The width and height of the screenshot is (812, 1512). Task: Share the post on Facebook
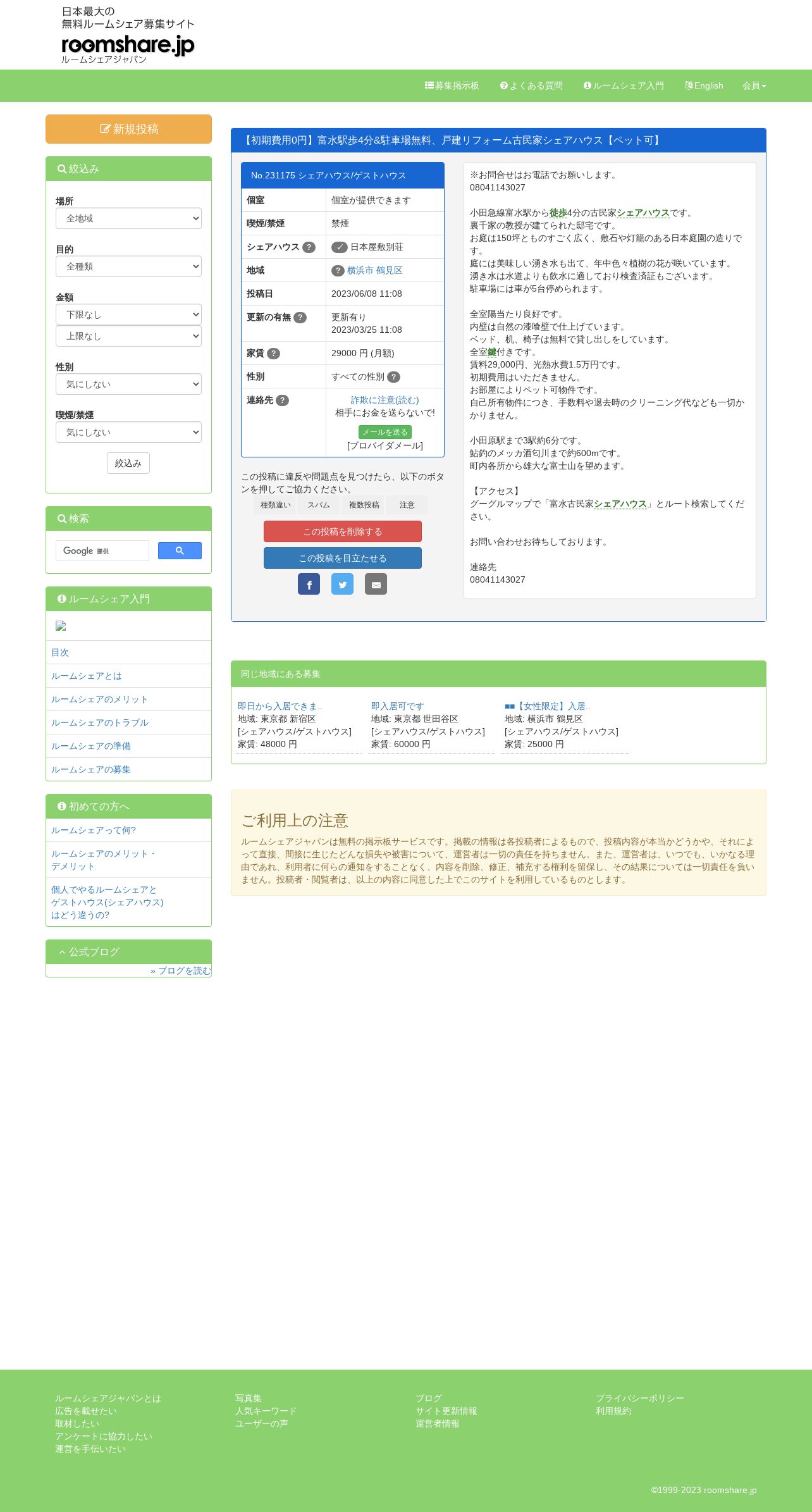[309, 584]
